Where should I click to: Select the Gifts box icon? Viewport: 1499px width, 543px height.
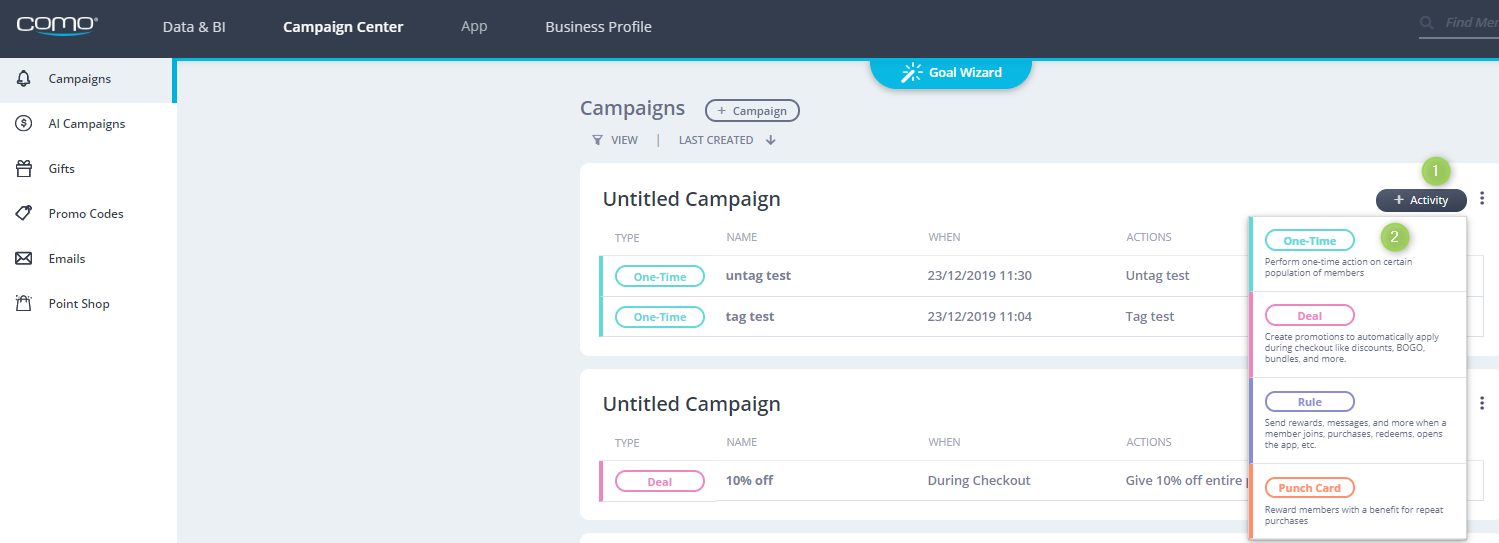24,168
